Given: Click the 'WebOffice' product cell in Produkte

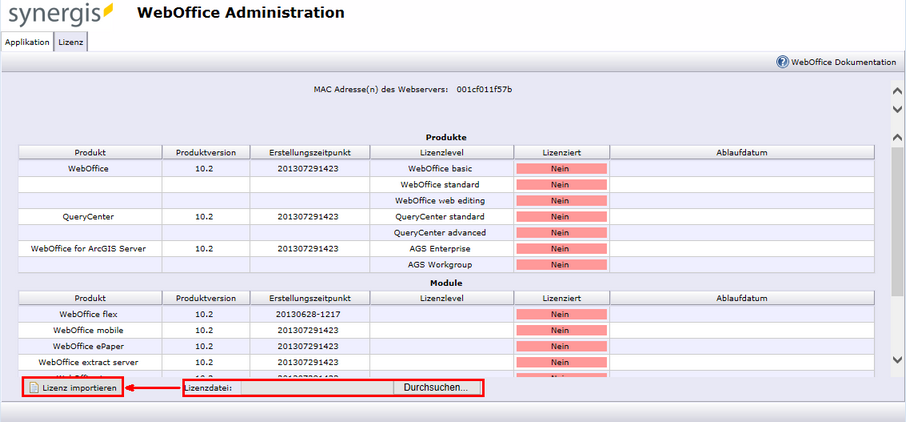Looking at the screenshot, I should 90,169.
